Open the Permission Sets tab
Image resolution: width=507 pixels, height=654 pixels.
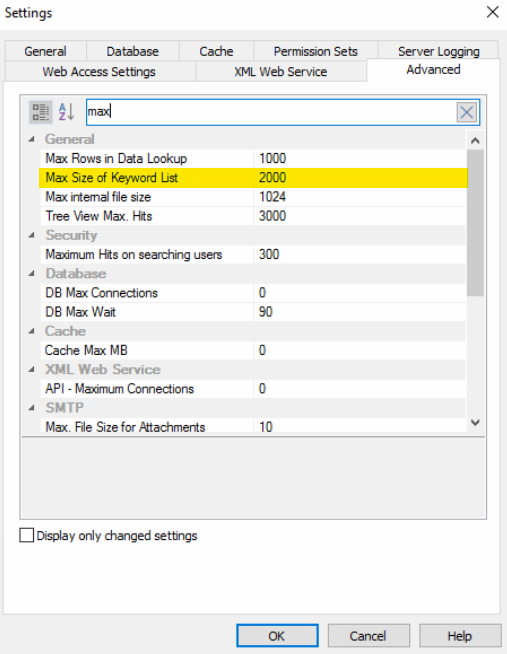coord(316,51)
